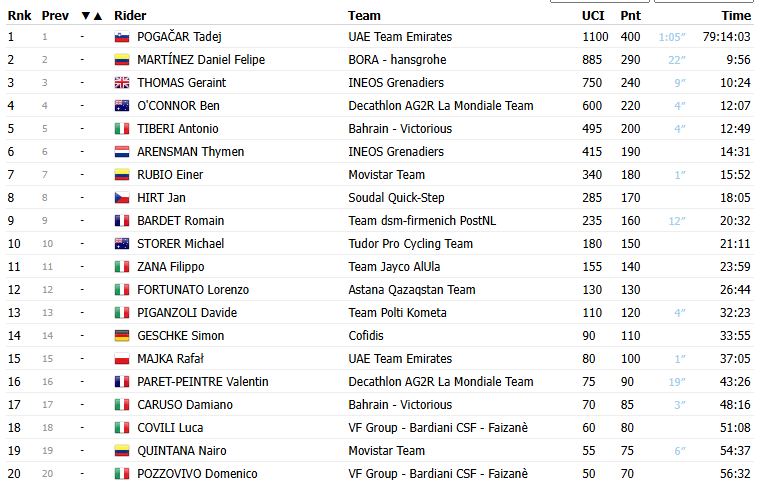The image size is (762, 480).
Task: Click the German flag beside Geschke
Action: pyautogui.click(x=122, y=336)
